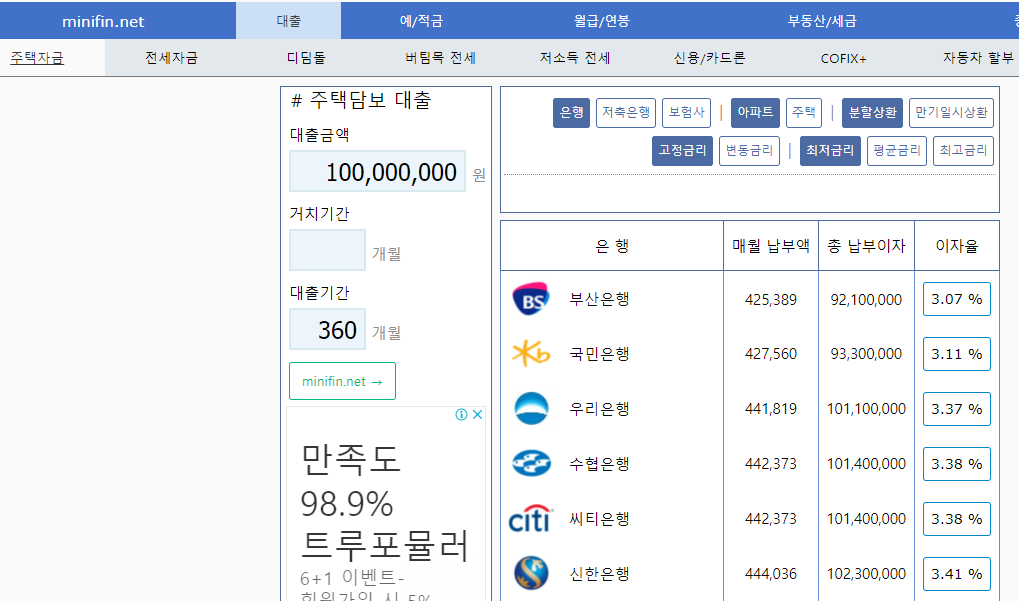Select the 자동차 할부 submenu

(978, 58)
